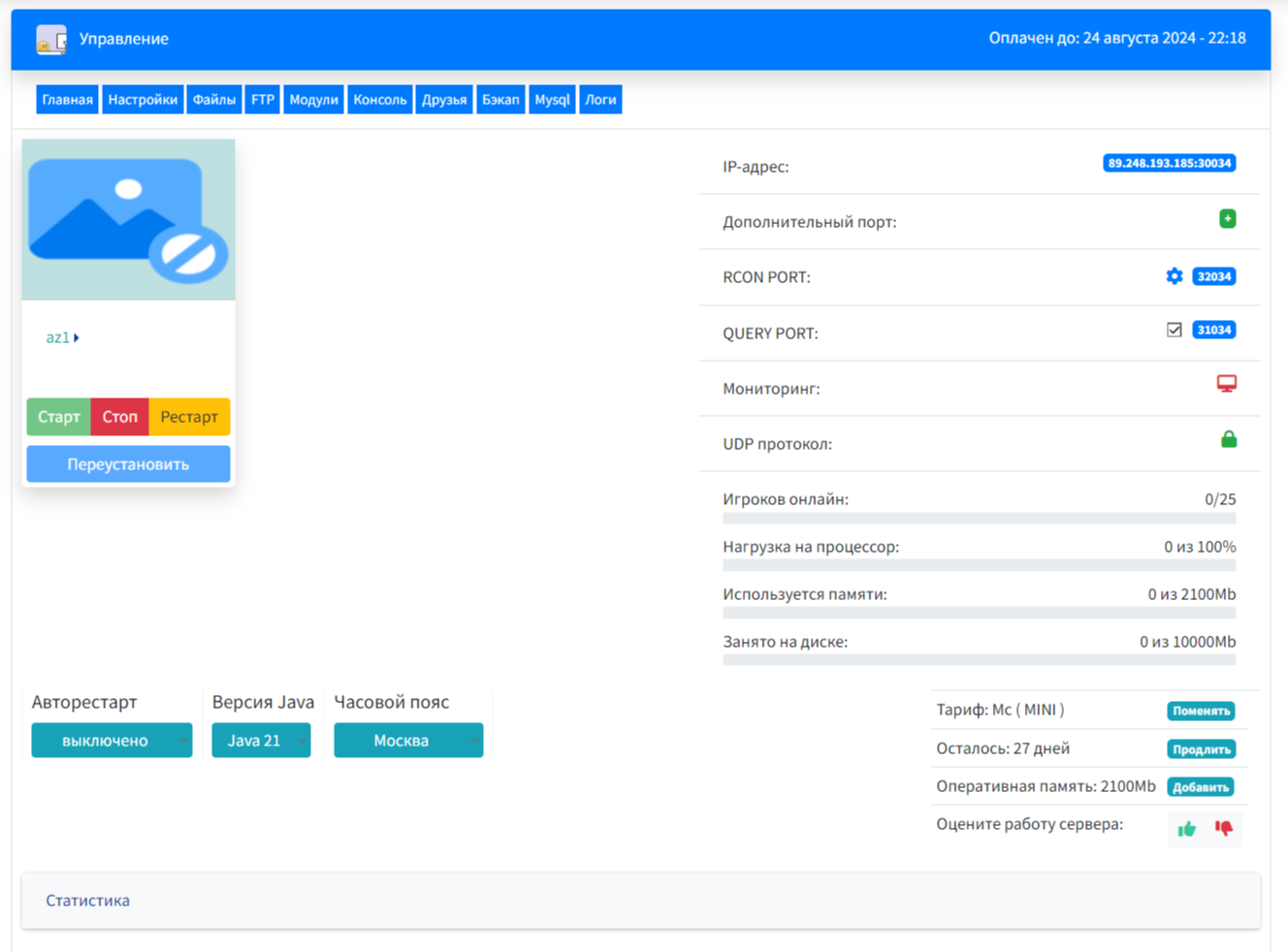
Task: Click the 0 из 2100Mb memory value
Action: (x=1192, y=594)
